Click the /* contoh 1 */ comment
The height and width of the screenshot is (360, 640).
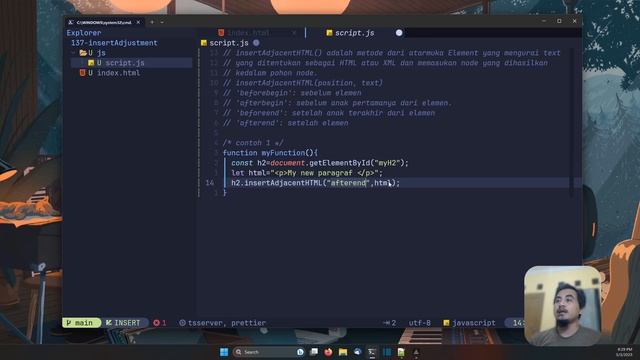tap(253, 143)
